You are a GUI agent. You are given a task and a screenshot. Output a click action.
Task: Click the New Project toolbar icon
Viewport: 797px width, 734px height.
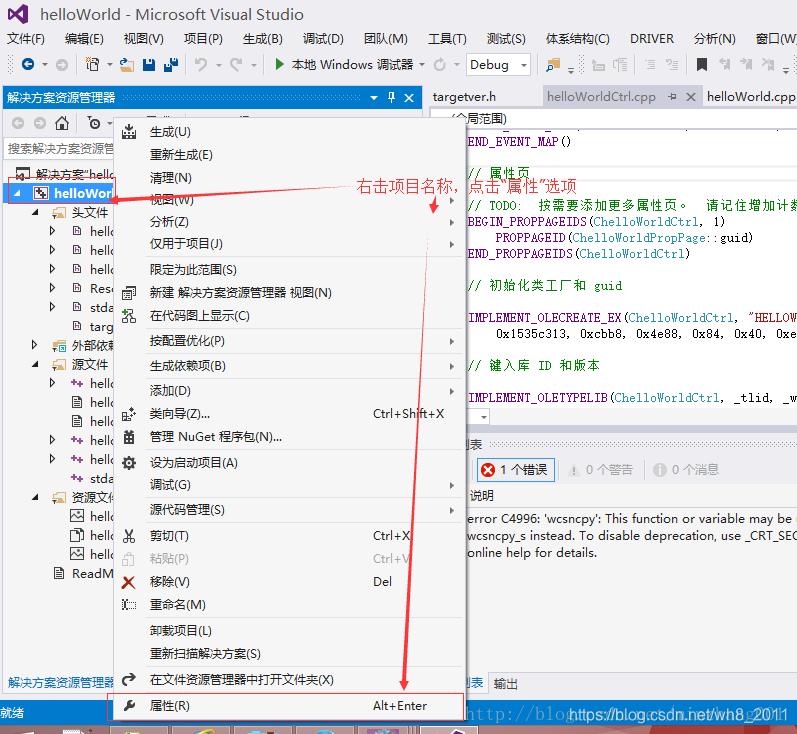click(x=92, y=65)
